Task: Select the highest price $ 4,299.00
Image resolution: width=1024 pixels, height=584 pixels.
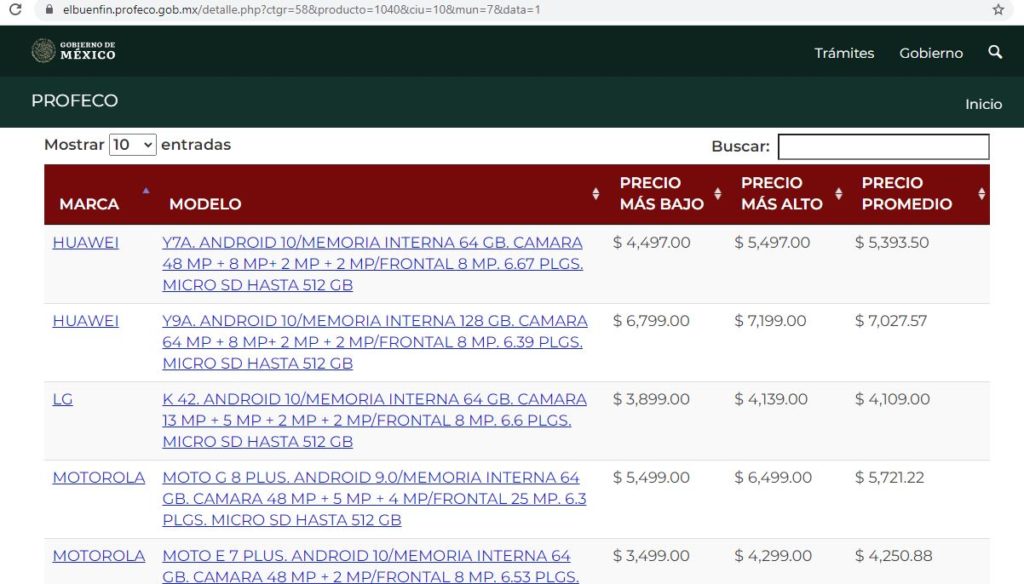Action: 773,556
